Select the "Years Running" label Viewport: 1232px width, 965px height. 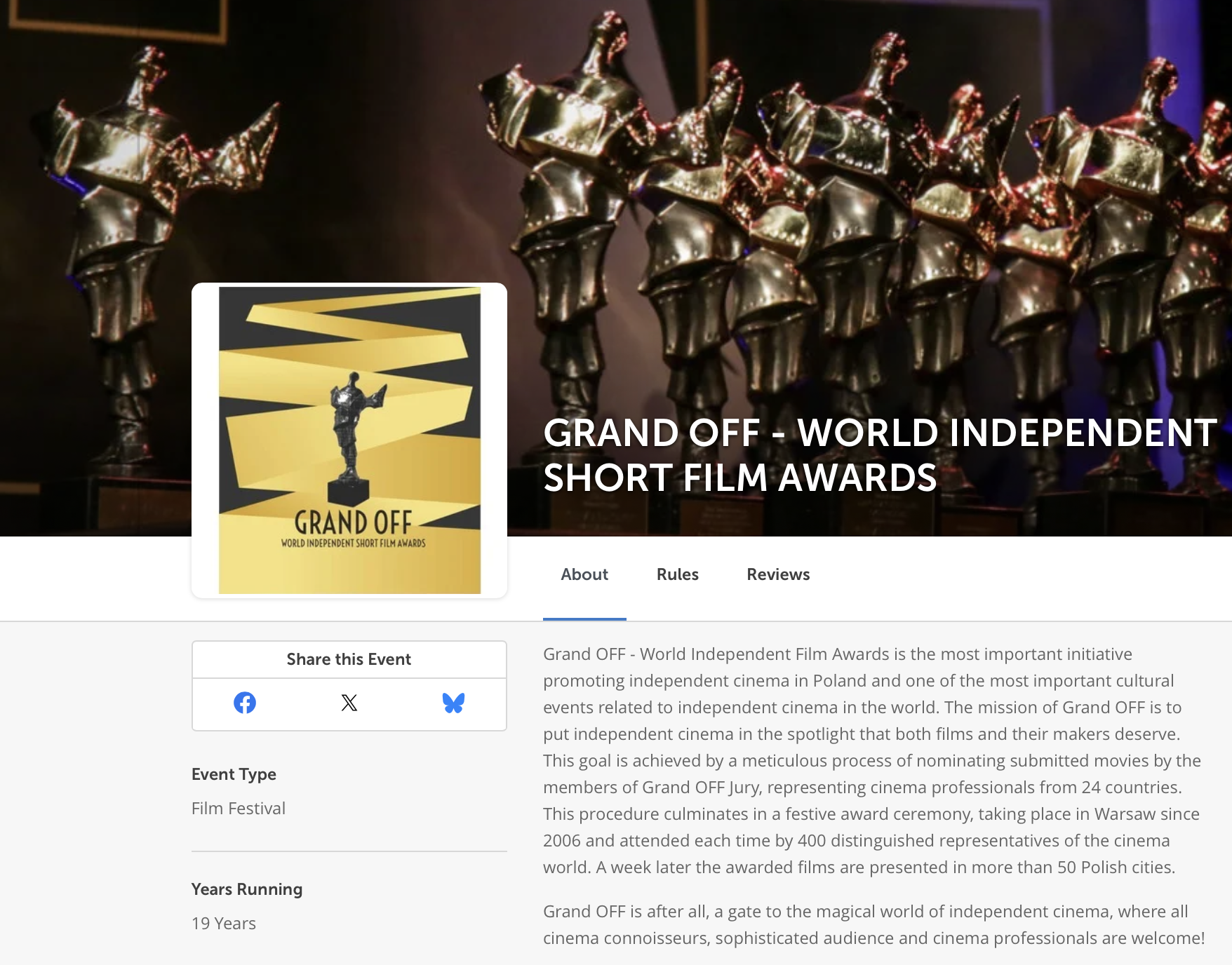click(x=247, y=889)
